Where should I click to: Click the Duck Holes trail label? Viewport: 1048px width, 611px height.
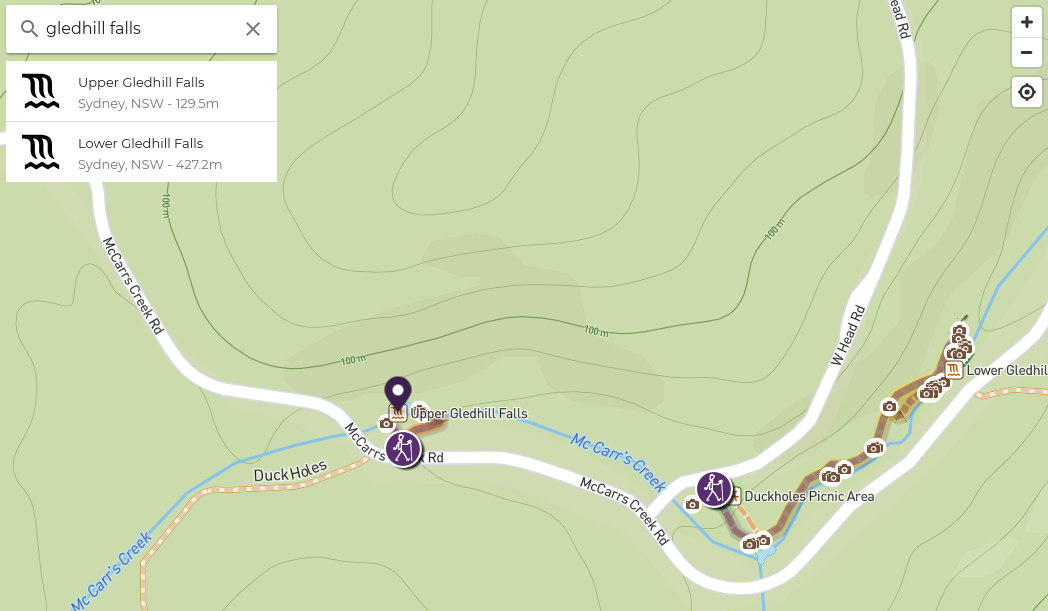(x=290, y=472)
